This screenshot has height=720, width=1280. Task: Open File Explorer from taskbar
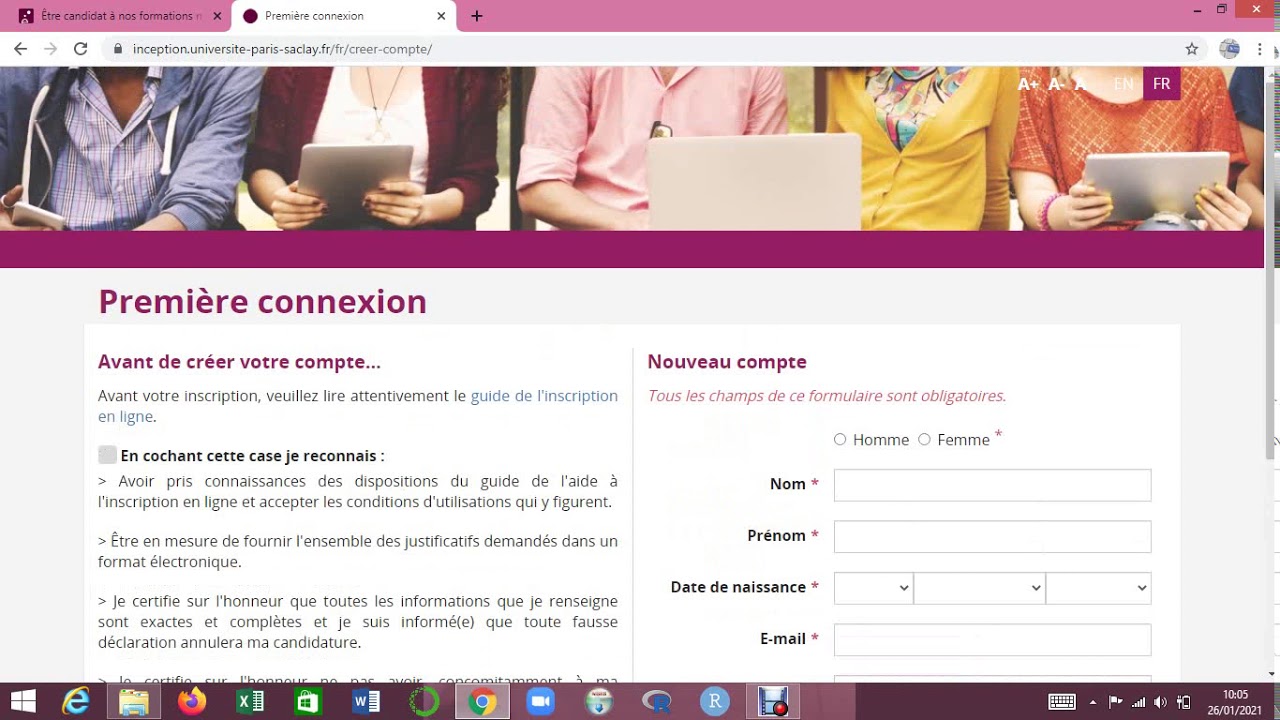pyautogui.click(x=134, y=701)
